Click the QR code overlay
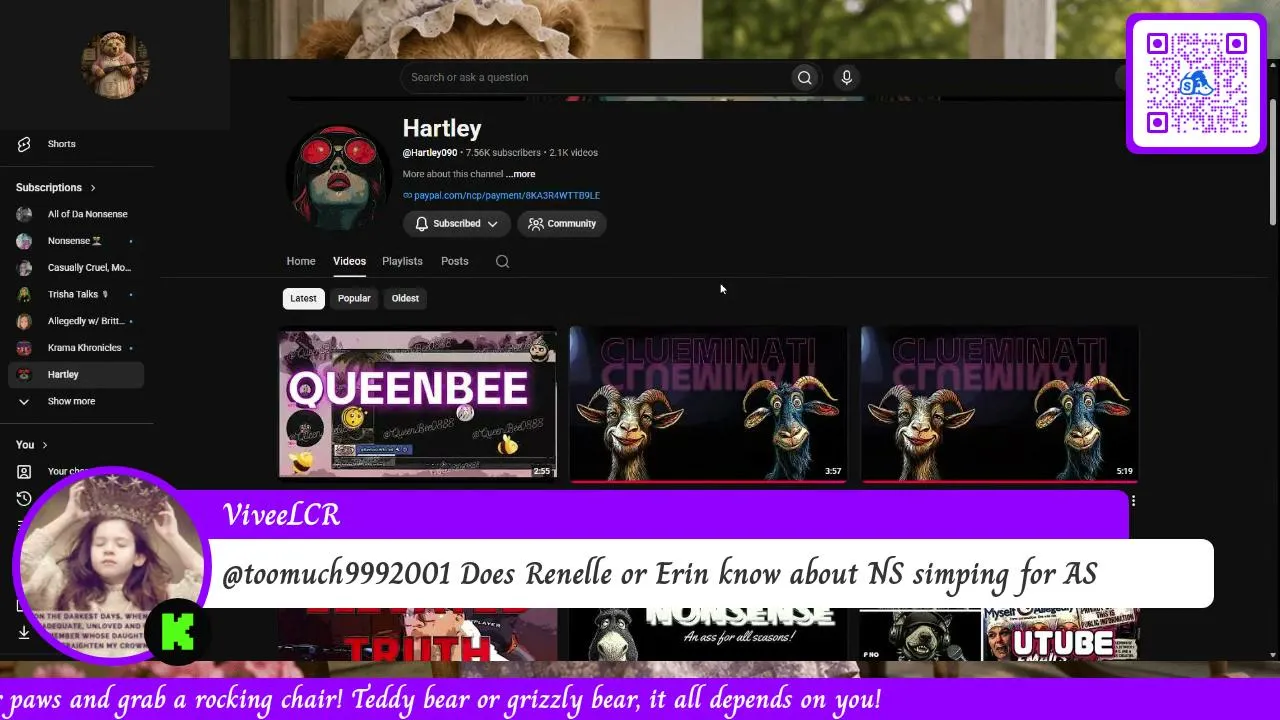This screenshot has height=720, width=1280. 1197,84
